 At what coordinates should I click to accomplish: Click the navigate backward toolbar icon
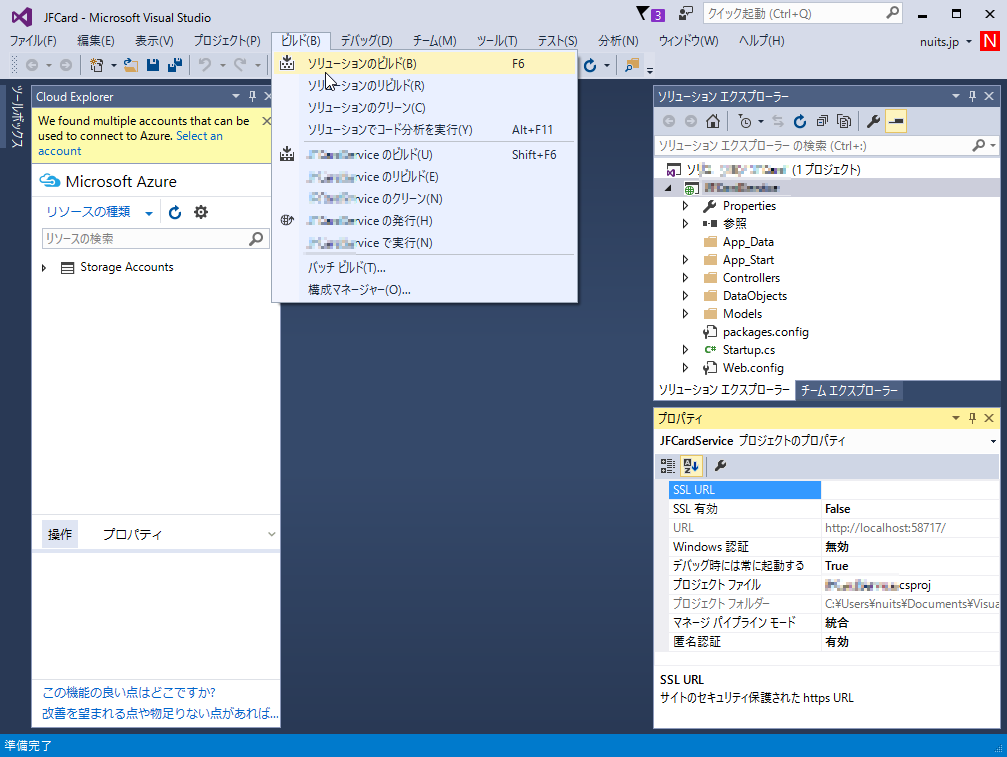31,65
